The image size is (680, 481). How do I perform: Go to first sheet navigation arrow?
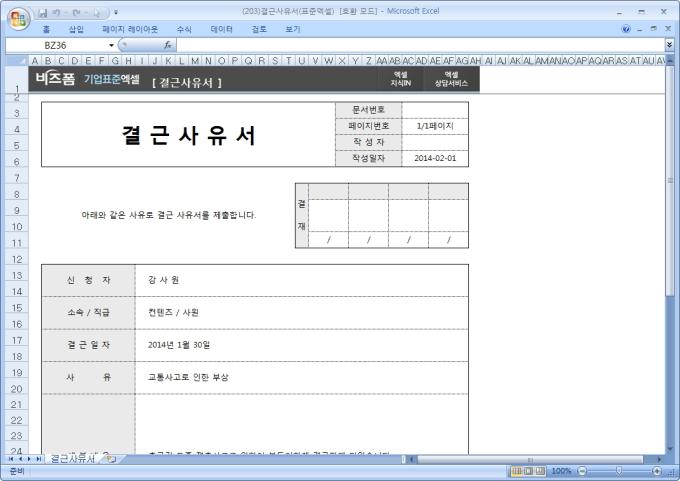[x=11, y=458]
